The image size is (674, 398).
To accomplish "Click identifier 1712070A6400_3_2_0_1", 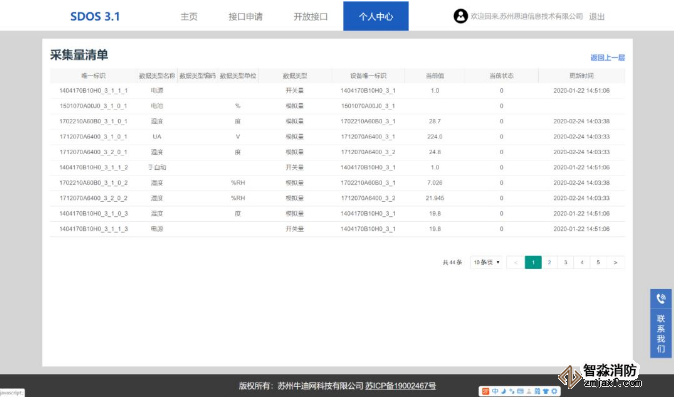I will click(93, 152).
